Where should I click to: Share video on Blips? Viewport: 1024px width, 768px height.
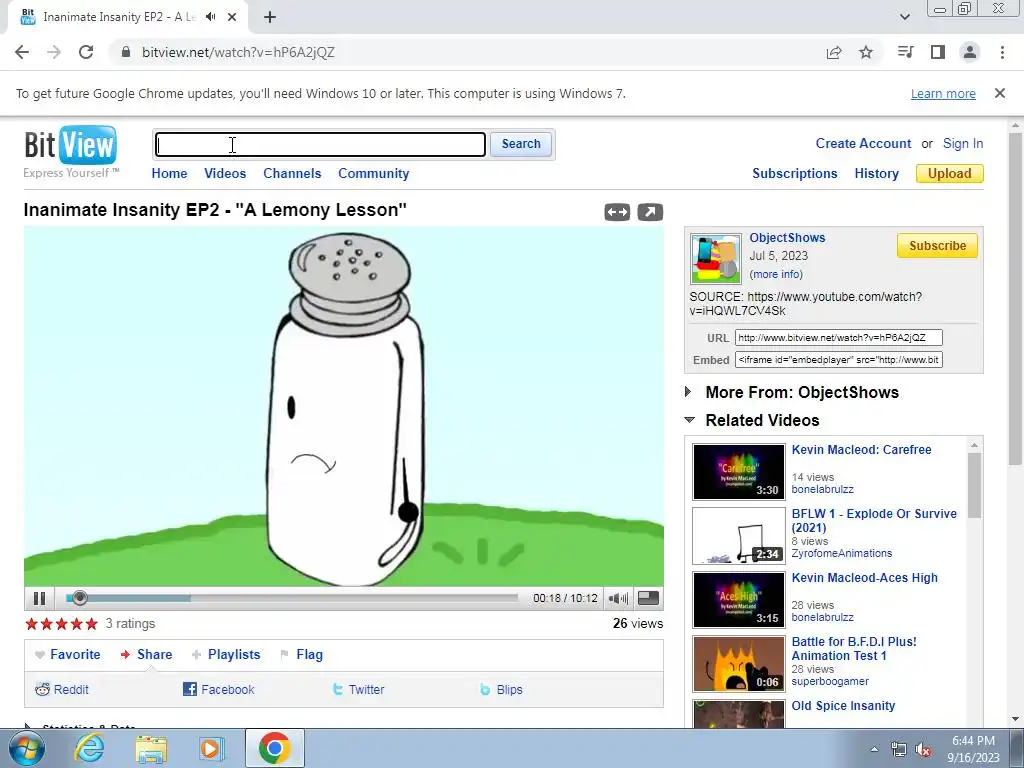(501, 690)
